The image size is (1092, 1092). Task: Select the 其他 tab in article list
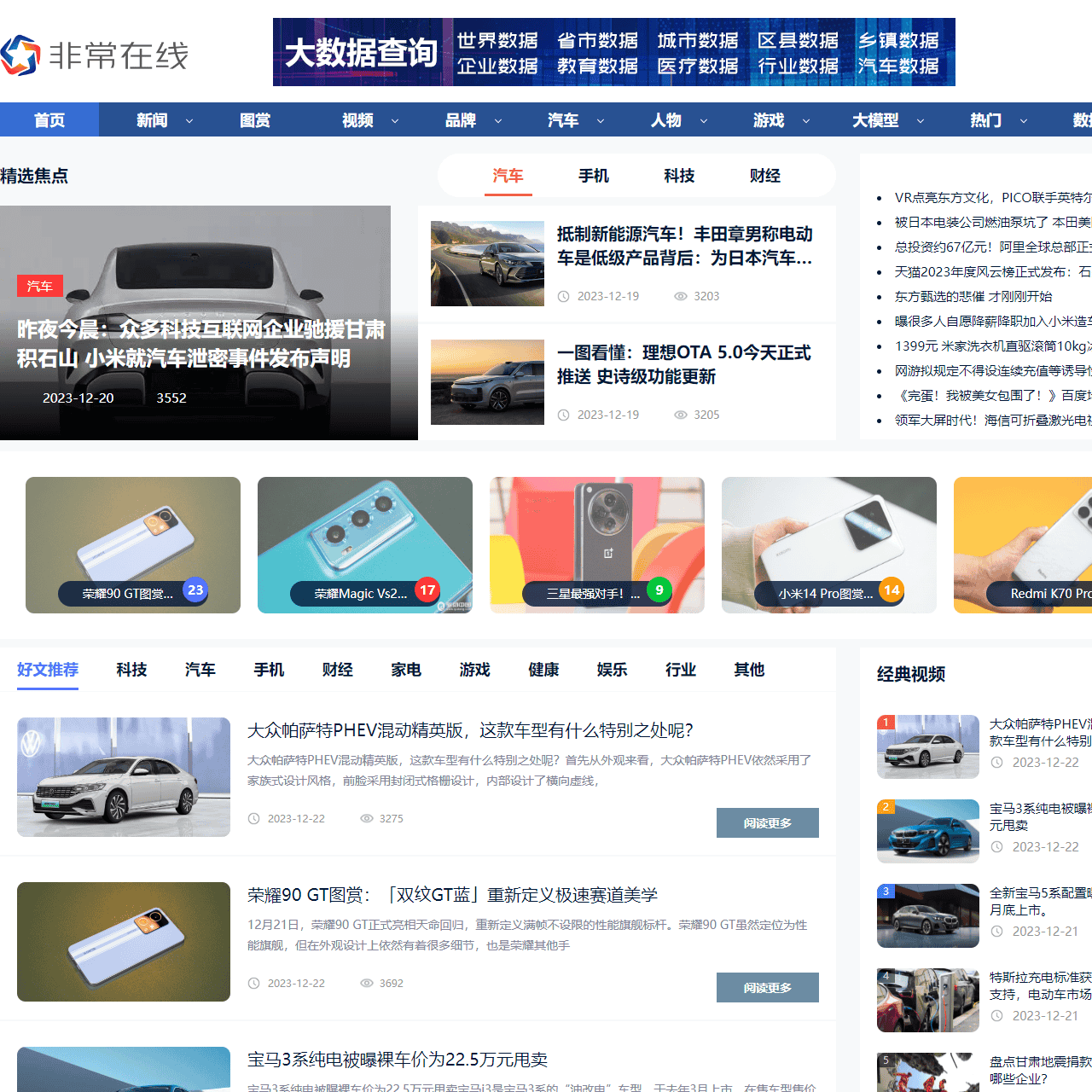(x=750, y=670)
